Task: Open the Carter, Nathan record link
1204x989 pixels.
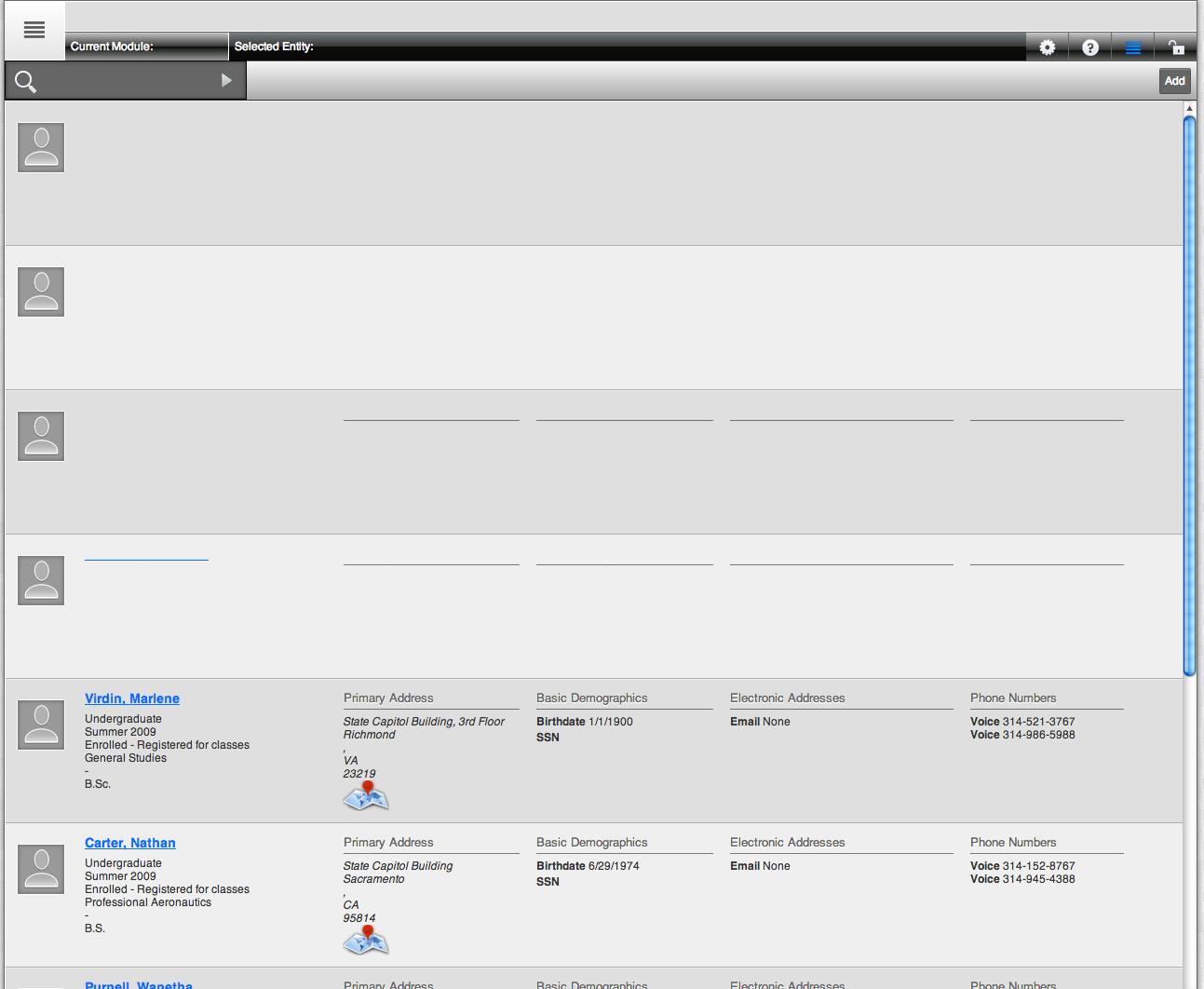Action: [x=130, y=843]
